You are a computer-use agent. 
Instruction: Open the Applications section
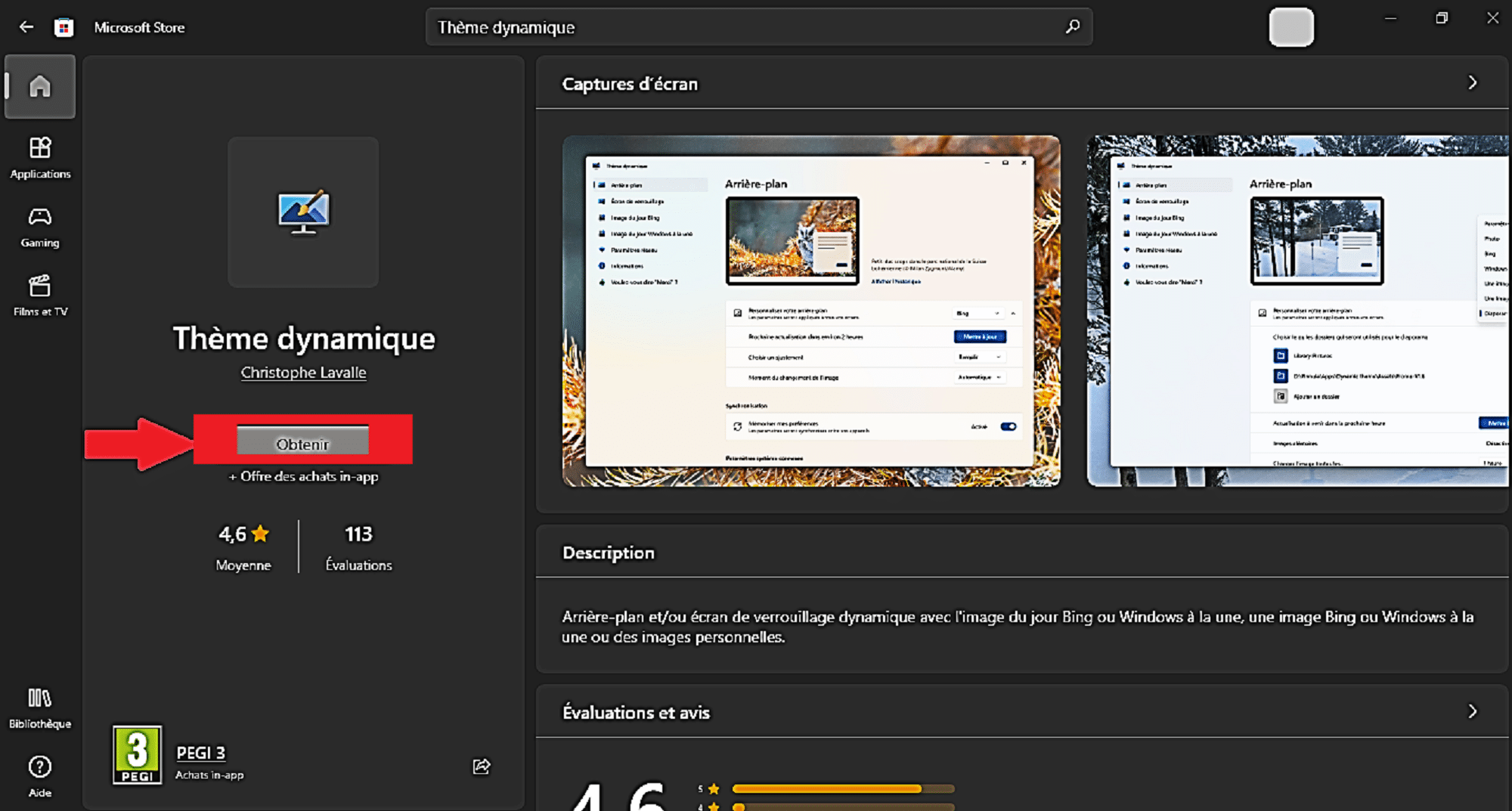40,158
